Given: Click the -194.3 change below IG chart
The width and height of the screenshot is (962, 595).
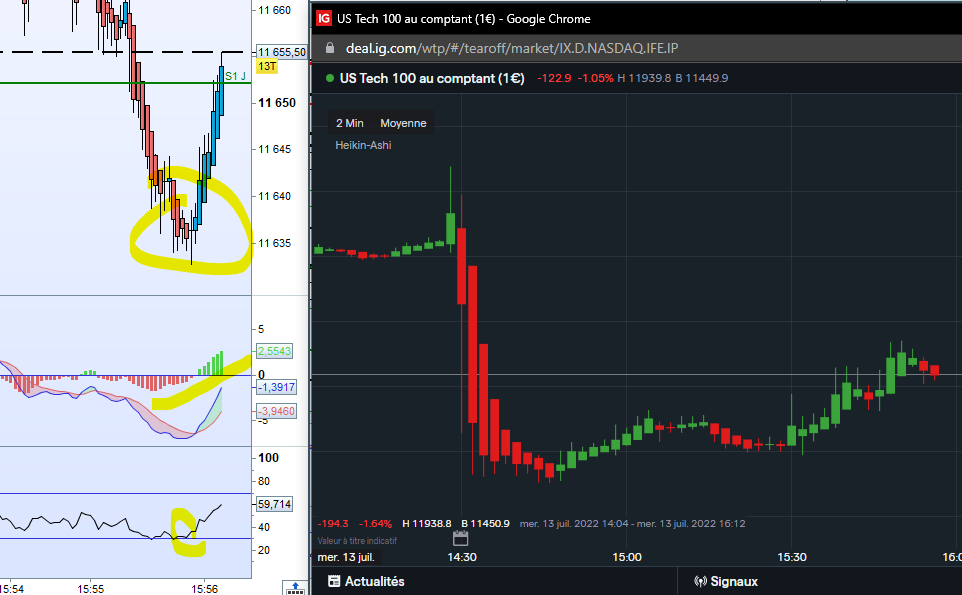Looking at the screenshot, I should click(333, 524).
